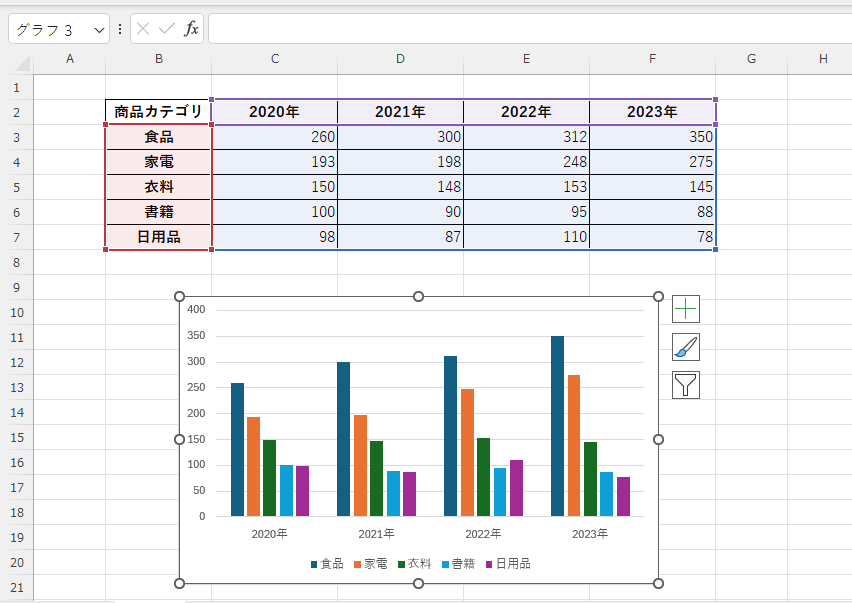Click the chart's right-middle resize handle
The width and height of the screenshot is (852, 603).
pyautogui.click(x=658, y=439)
